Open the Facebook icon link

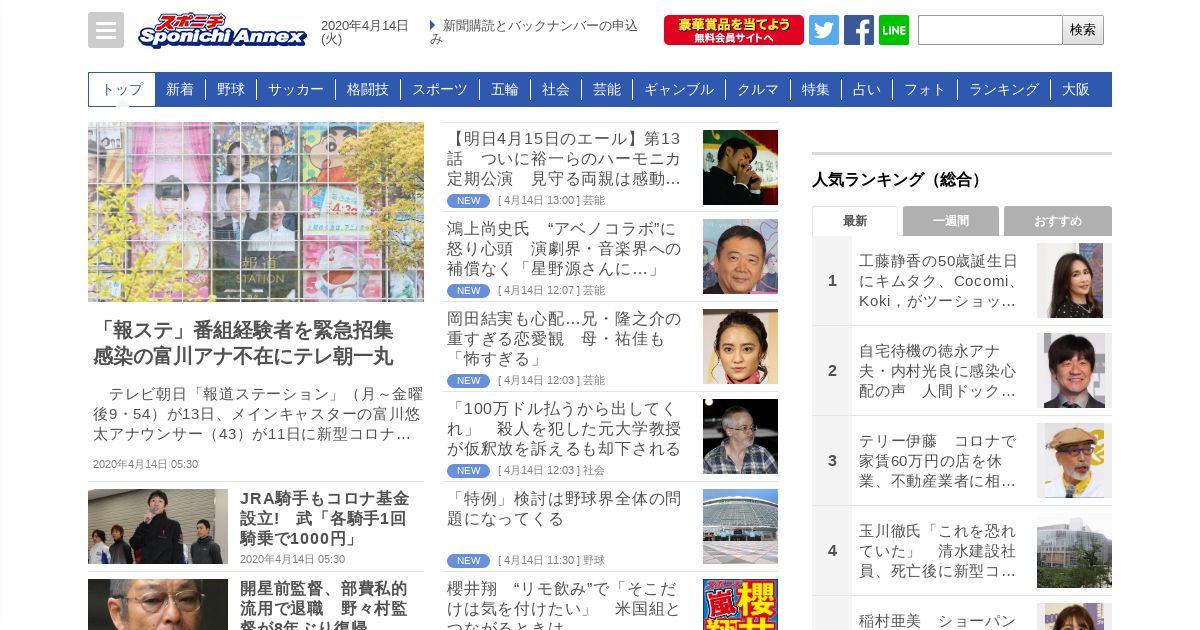[859, 30]
